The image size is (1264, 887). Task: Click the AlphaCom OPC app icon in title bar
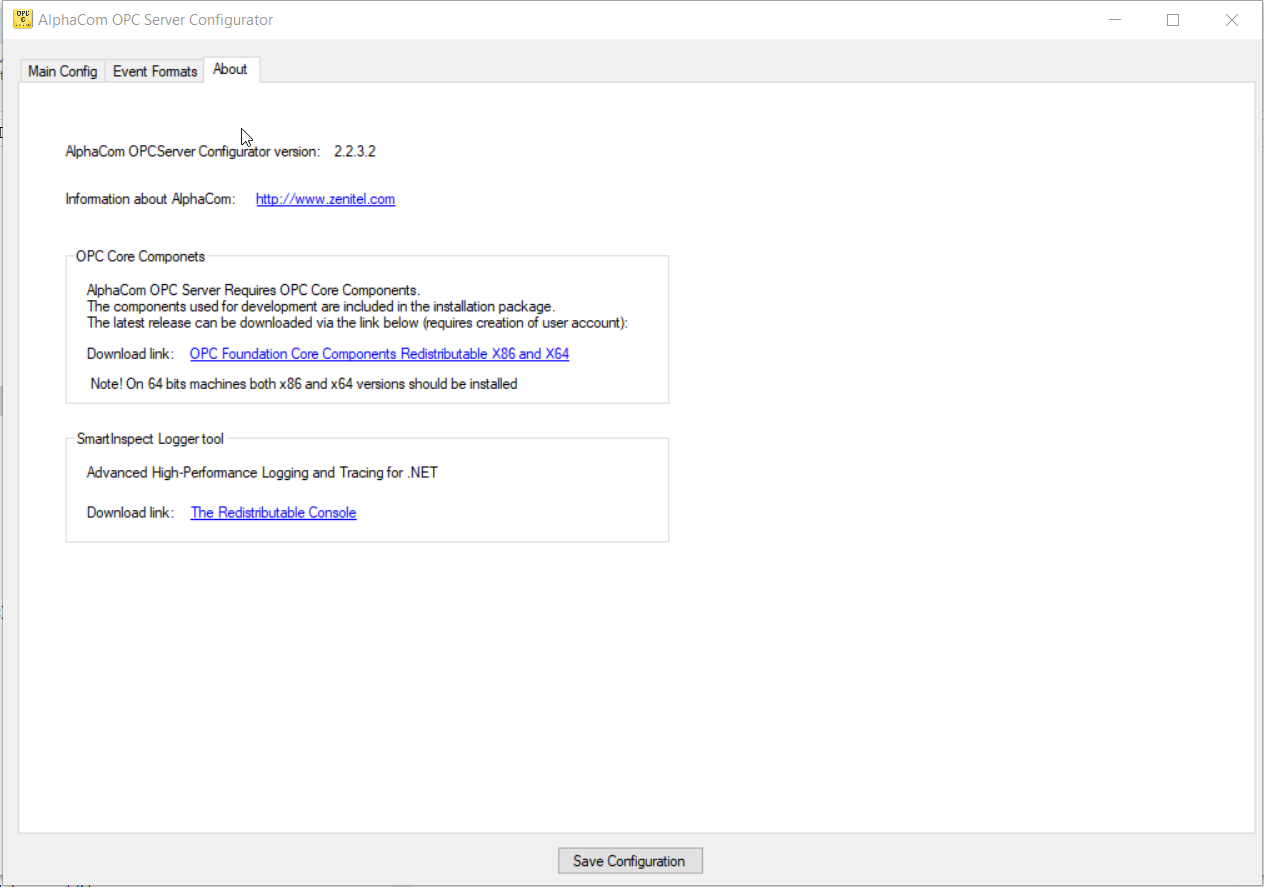(22, 19)
